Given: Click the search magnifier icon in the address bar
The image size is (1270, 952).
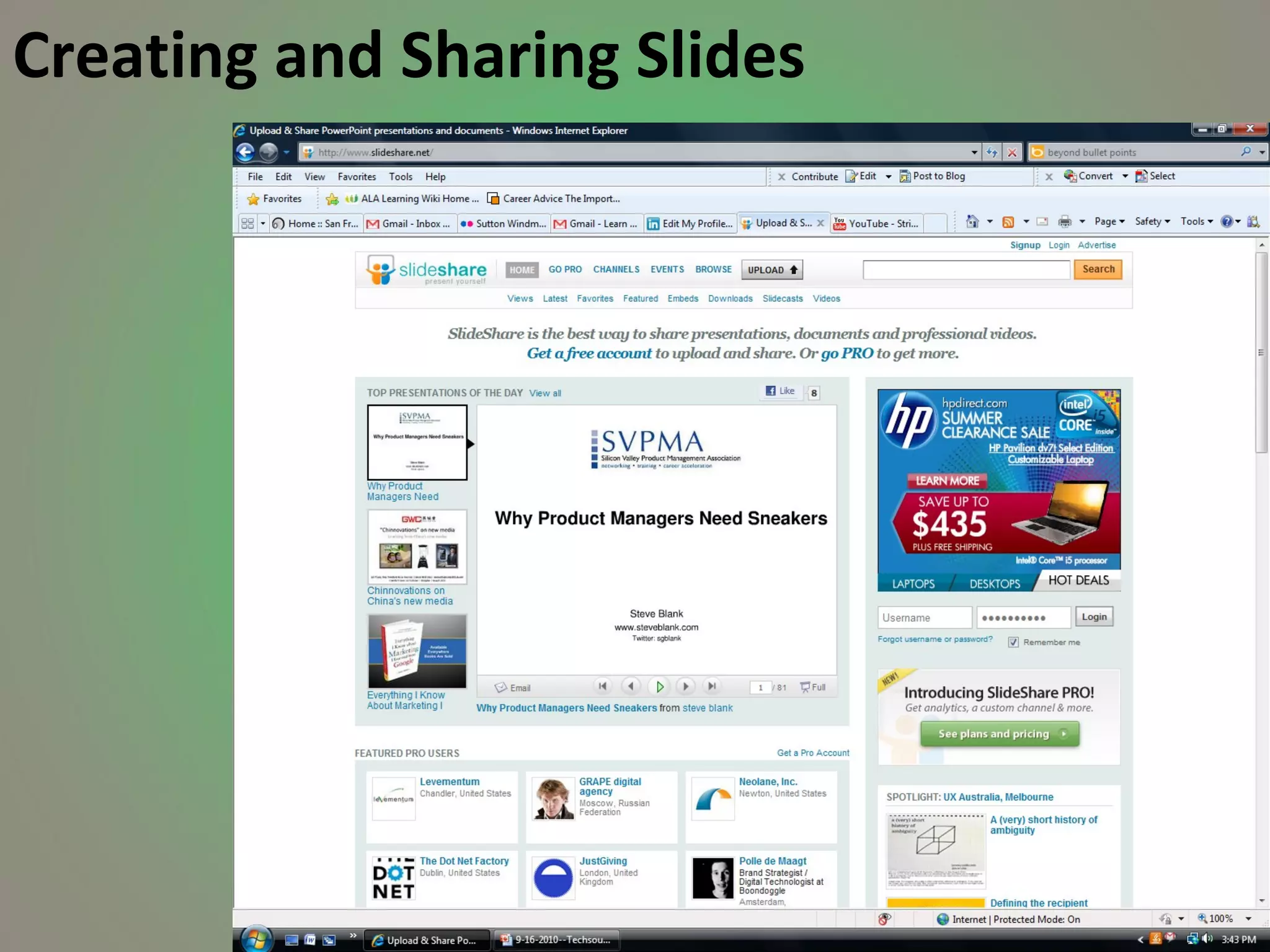Looking at the screenshot, I should coord(1246,152).
